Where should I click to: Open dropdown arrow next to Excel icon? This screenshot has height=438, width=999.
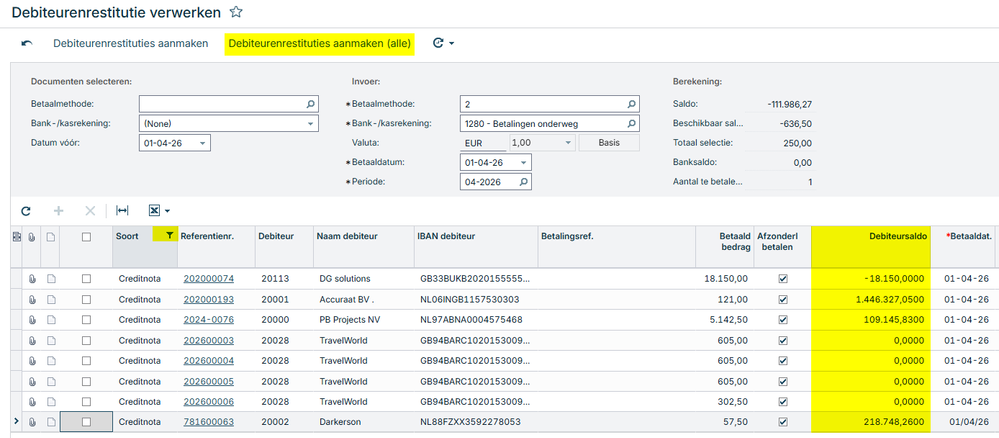point(167,211)
